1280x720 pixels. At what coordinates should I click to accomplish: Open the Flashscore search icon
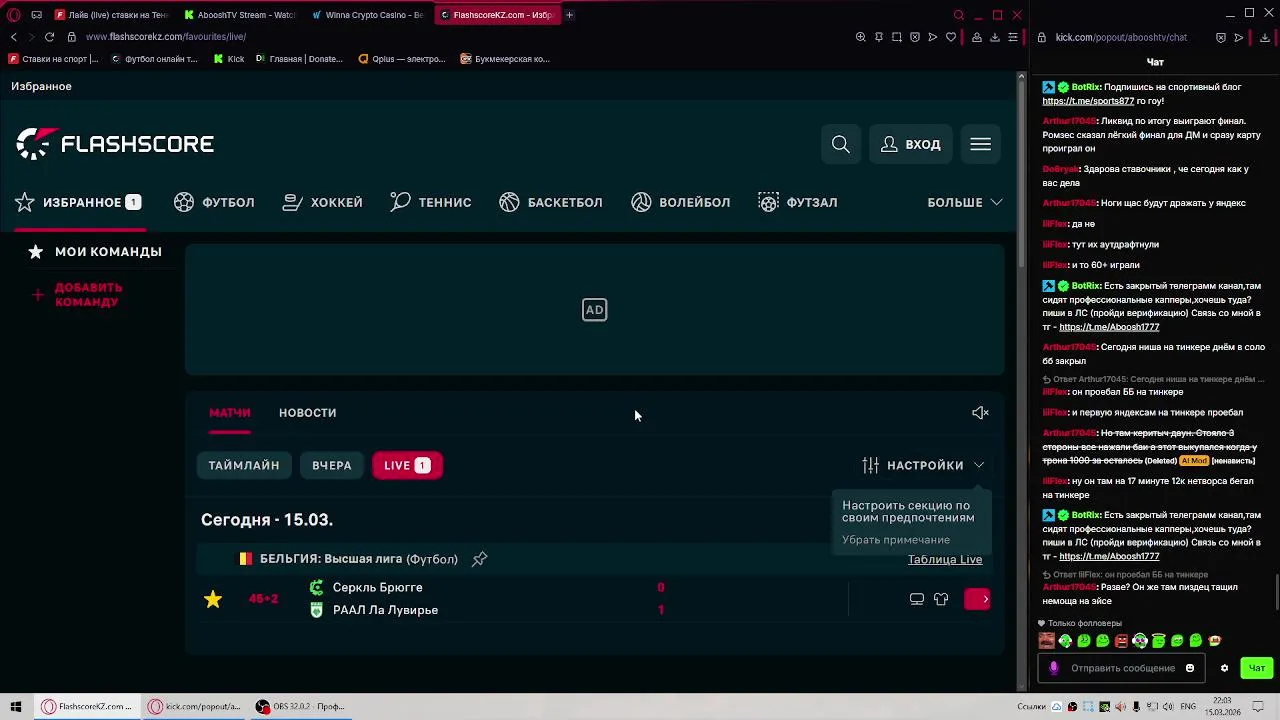[x=841, y=145]
